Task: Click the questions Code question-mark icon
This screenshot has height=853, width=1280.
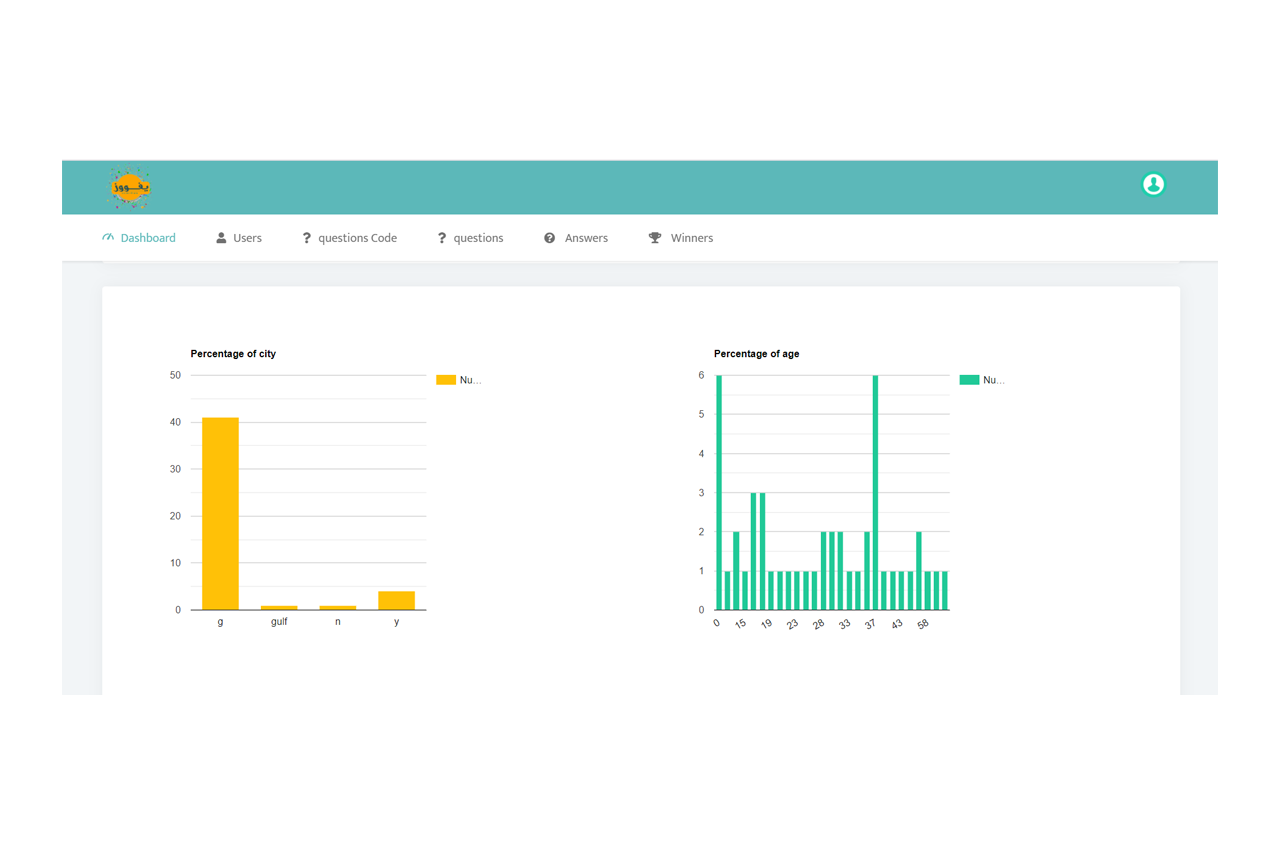Action: pyautogui.click(x=307, y=238)
